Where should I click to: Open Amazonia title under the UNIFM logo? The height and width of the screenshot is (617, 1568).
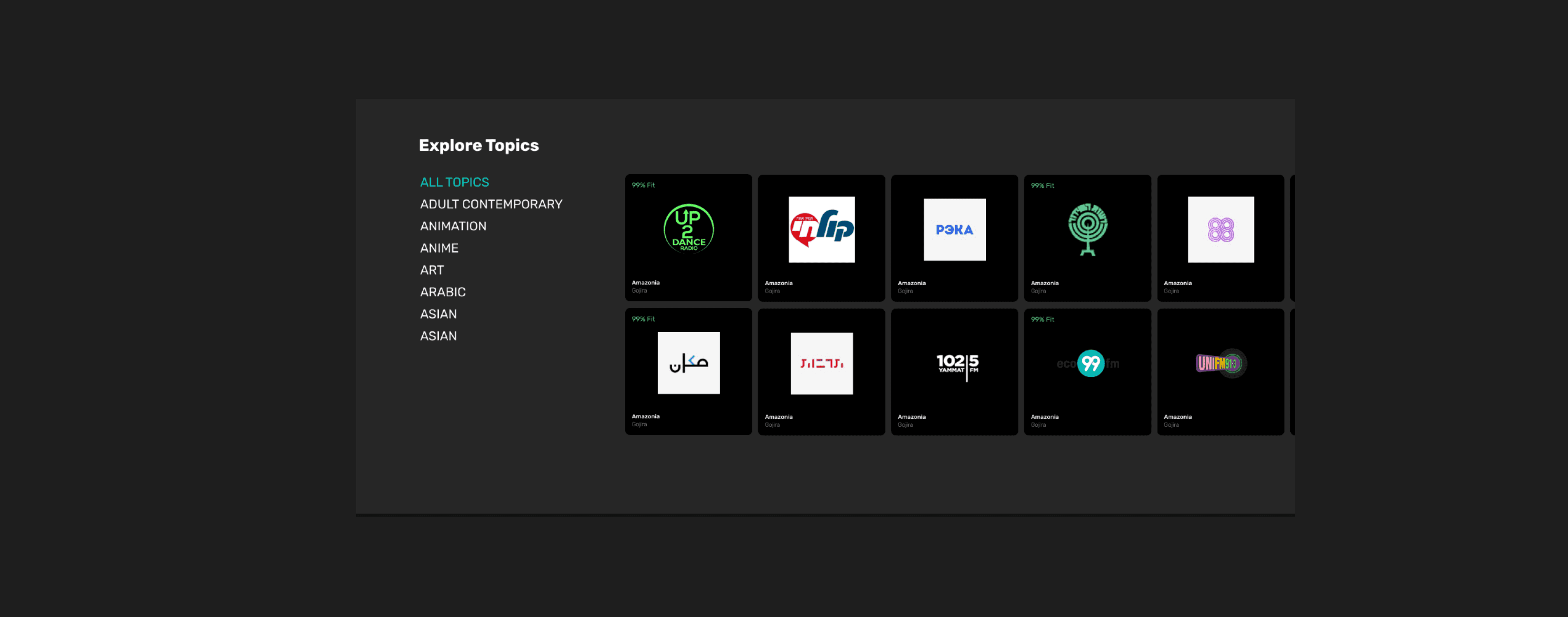[1177, 417]
